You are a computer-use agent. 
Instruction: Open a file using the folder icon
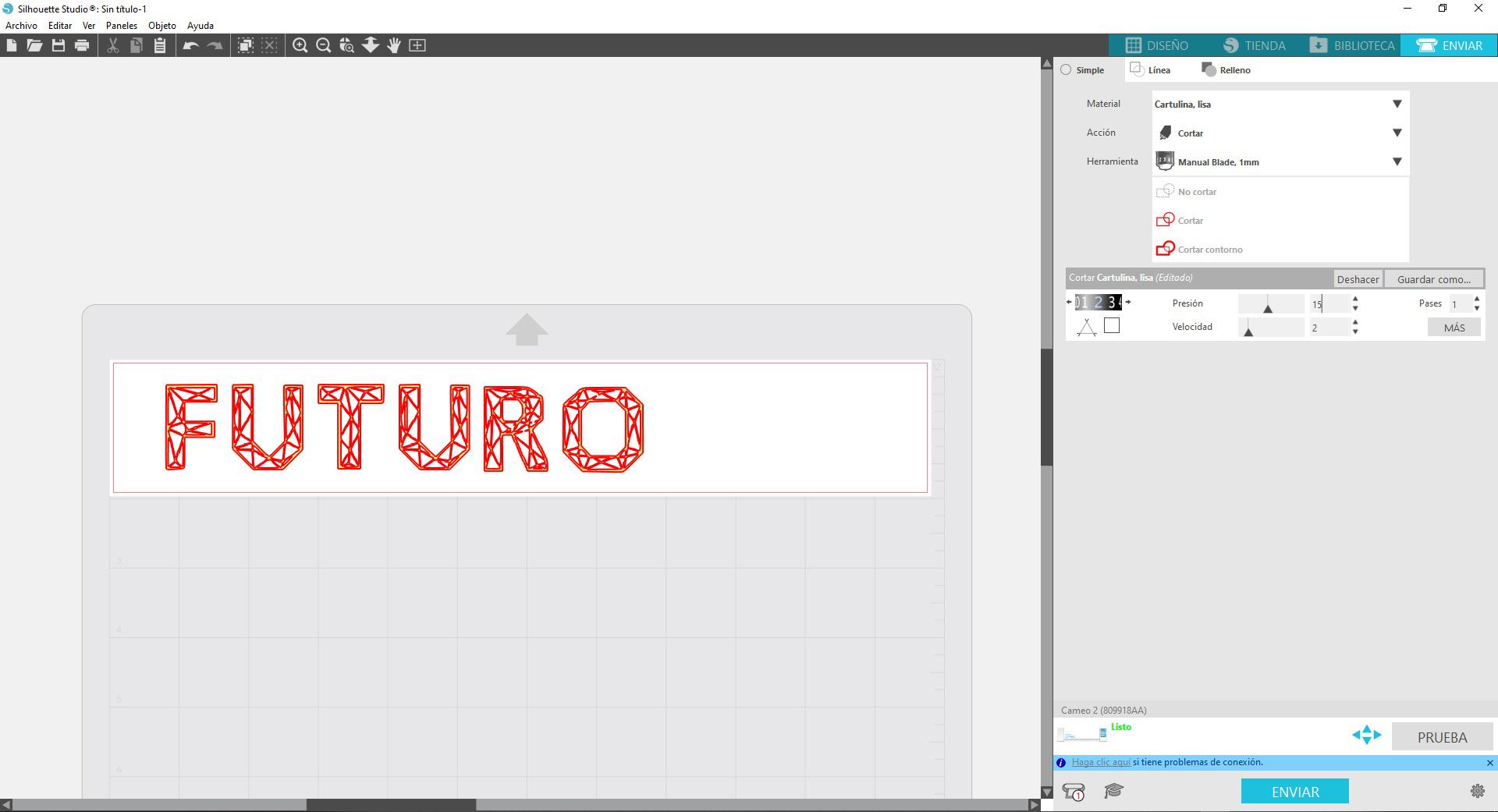34,45
